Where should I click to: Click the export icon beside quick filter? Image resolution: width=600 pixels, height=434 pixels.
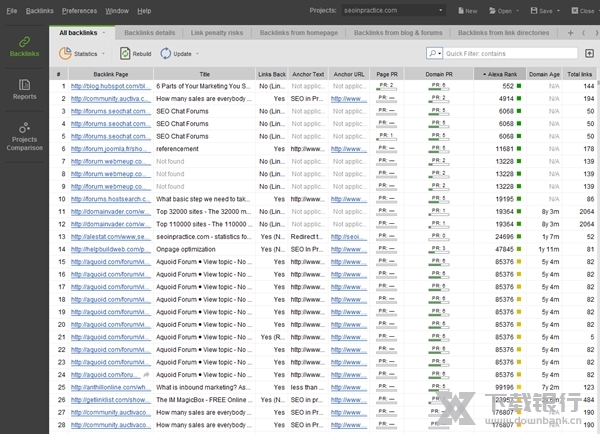click(x=589, y=53)
